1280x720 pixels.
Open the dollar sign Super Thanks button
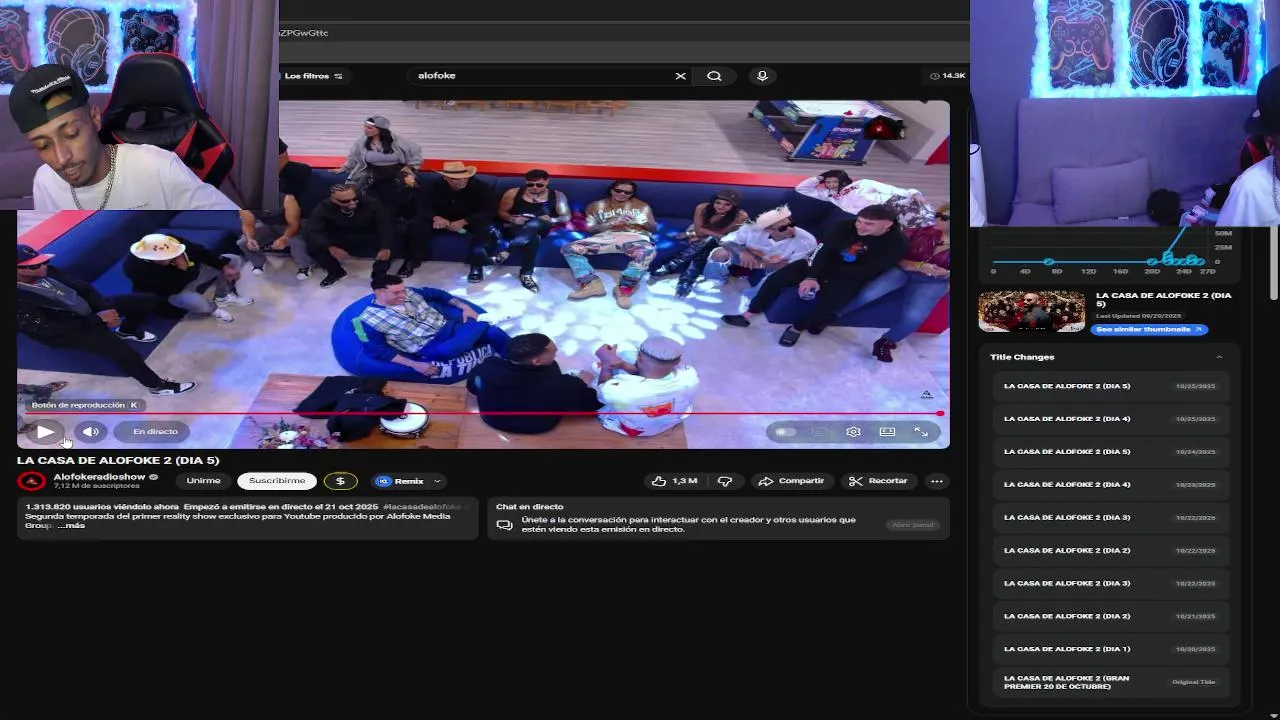(x=340, y=481)
